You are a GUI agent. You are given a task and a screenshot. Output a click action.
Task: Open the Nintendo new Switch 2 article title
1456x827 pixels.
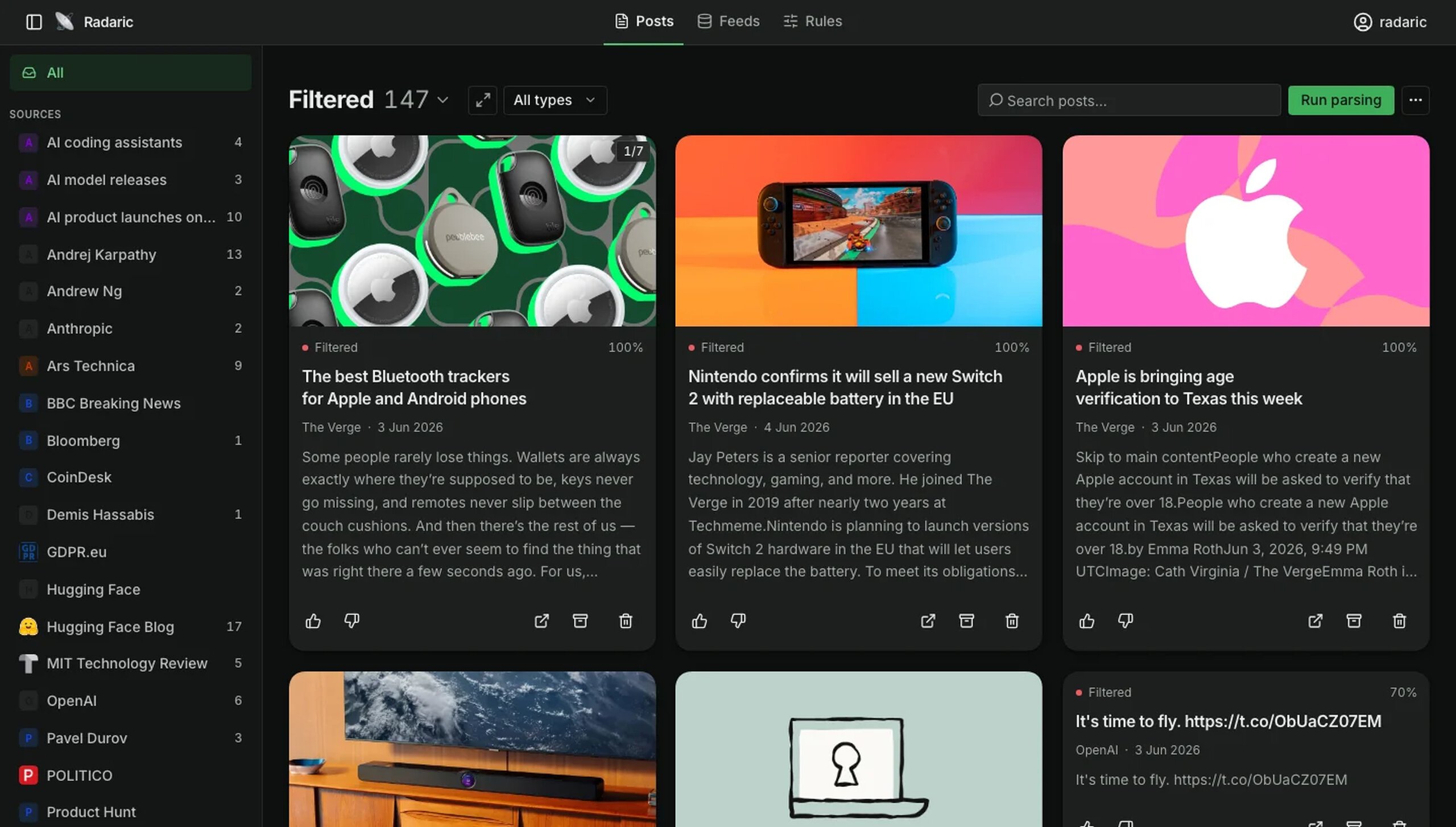[x=845, y=387]
